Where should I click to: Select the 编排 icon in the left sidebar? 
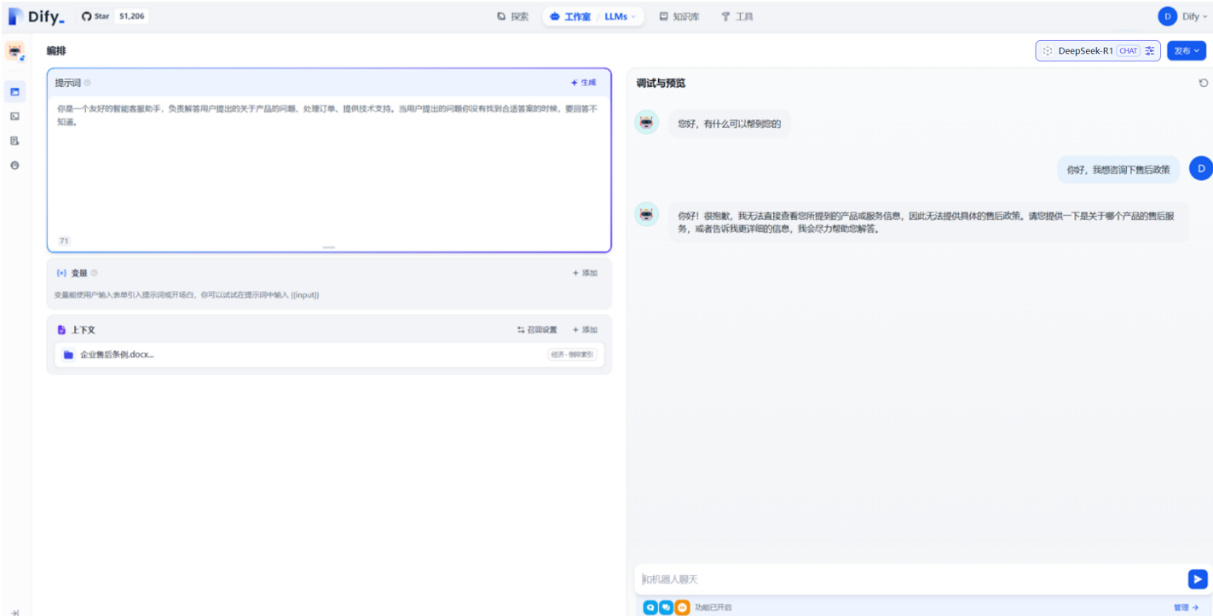(16, 93)
